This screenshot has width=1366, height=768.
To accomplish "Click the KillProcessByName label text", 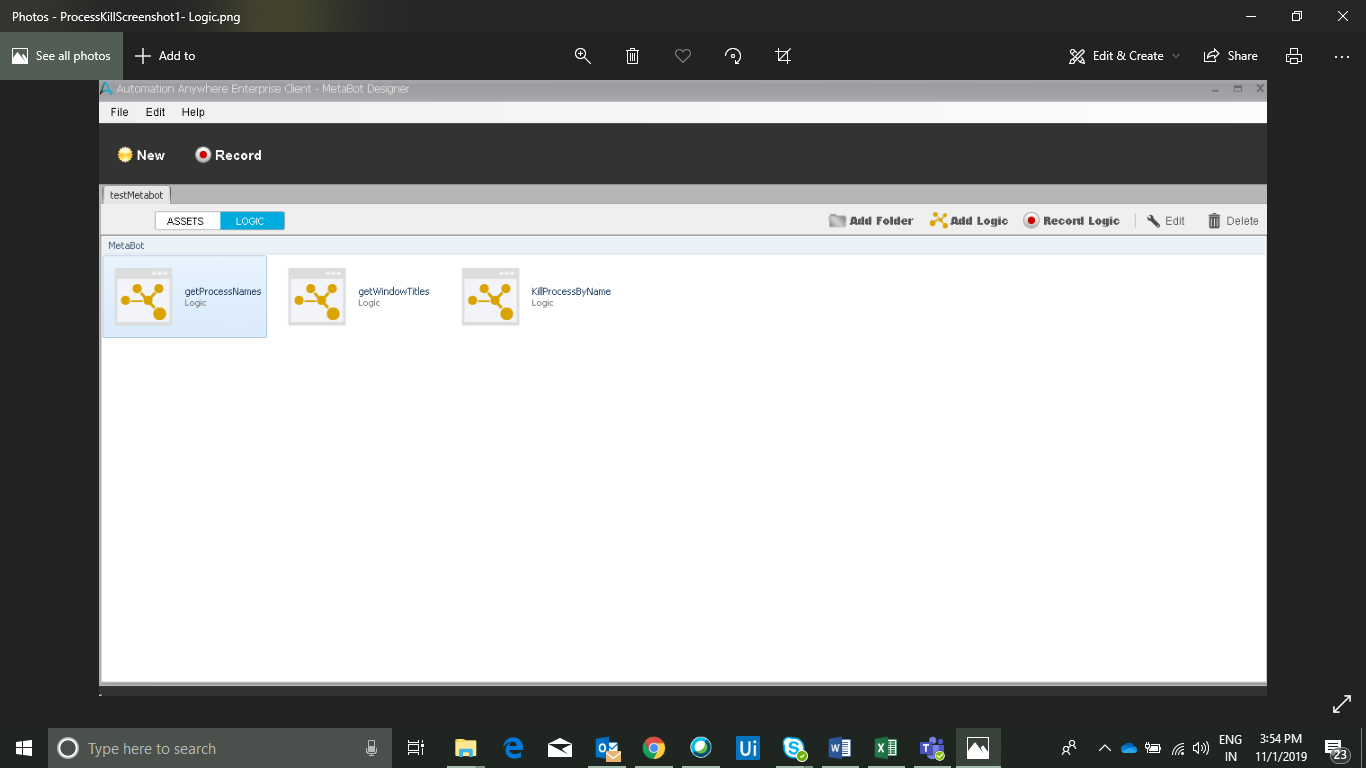I will [x=571, y=292].
